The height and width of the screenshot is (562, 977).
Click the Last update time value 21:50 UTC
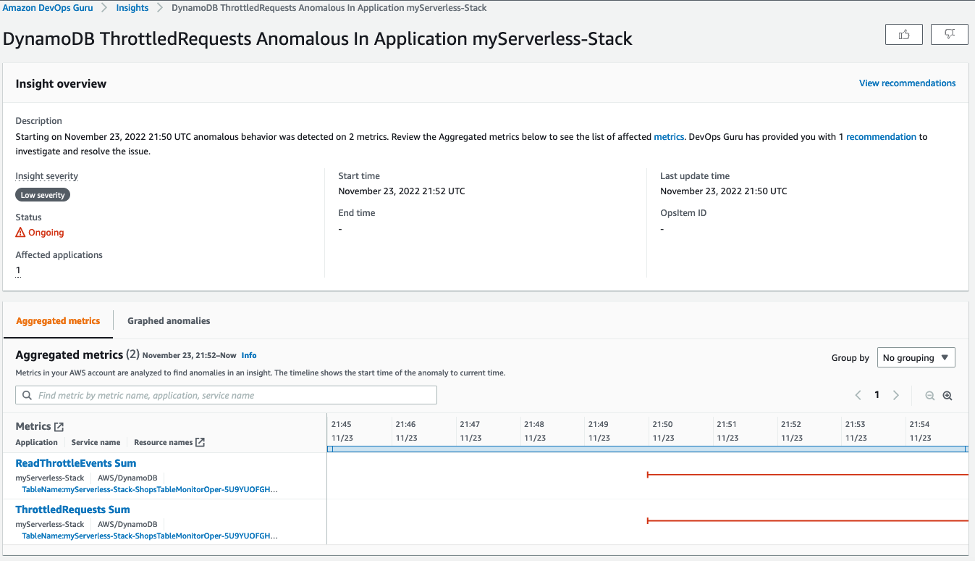[723, 191]
